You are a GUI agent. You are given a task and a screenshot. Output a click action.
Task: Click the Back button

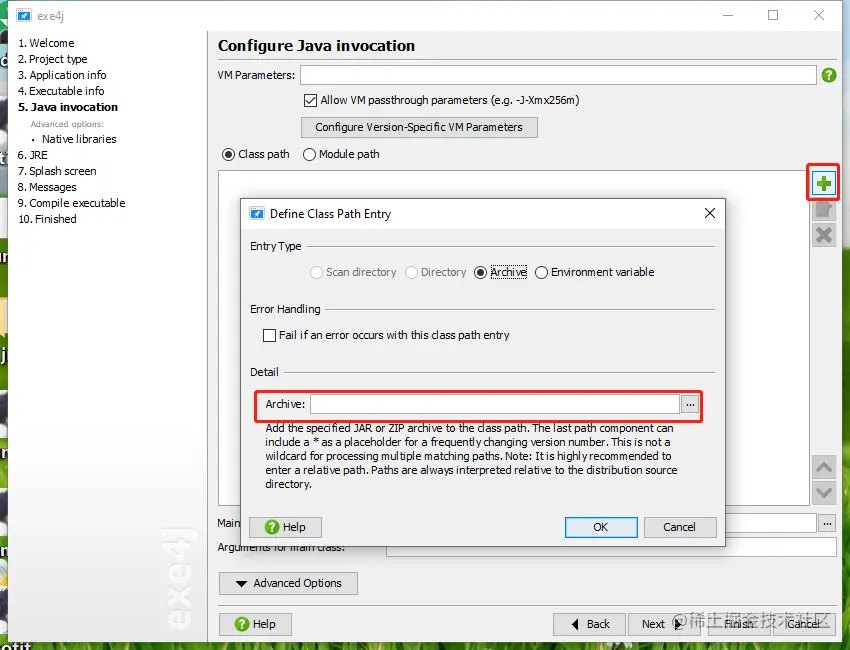pyautogui.click(x=589, y=624)
